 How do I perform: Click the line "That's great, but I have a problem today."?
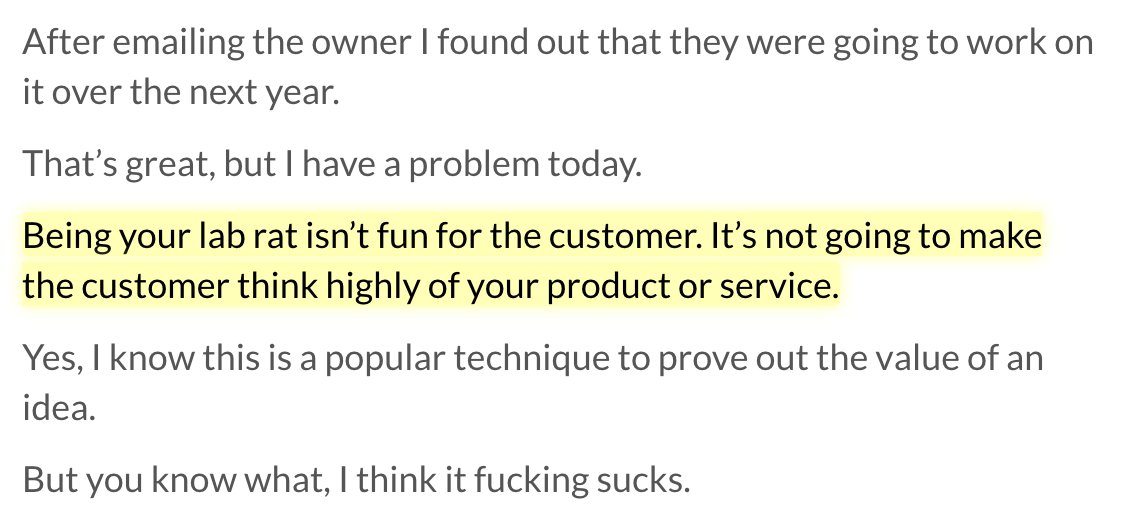330,165
